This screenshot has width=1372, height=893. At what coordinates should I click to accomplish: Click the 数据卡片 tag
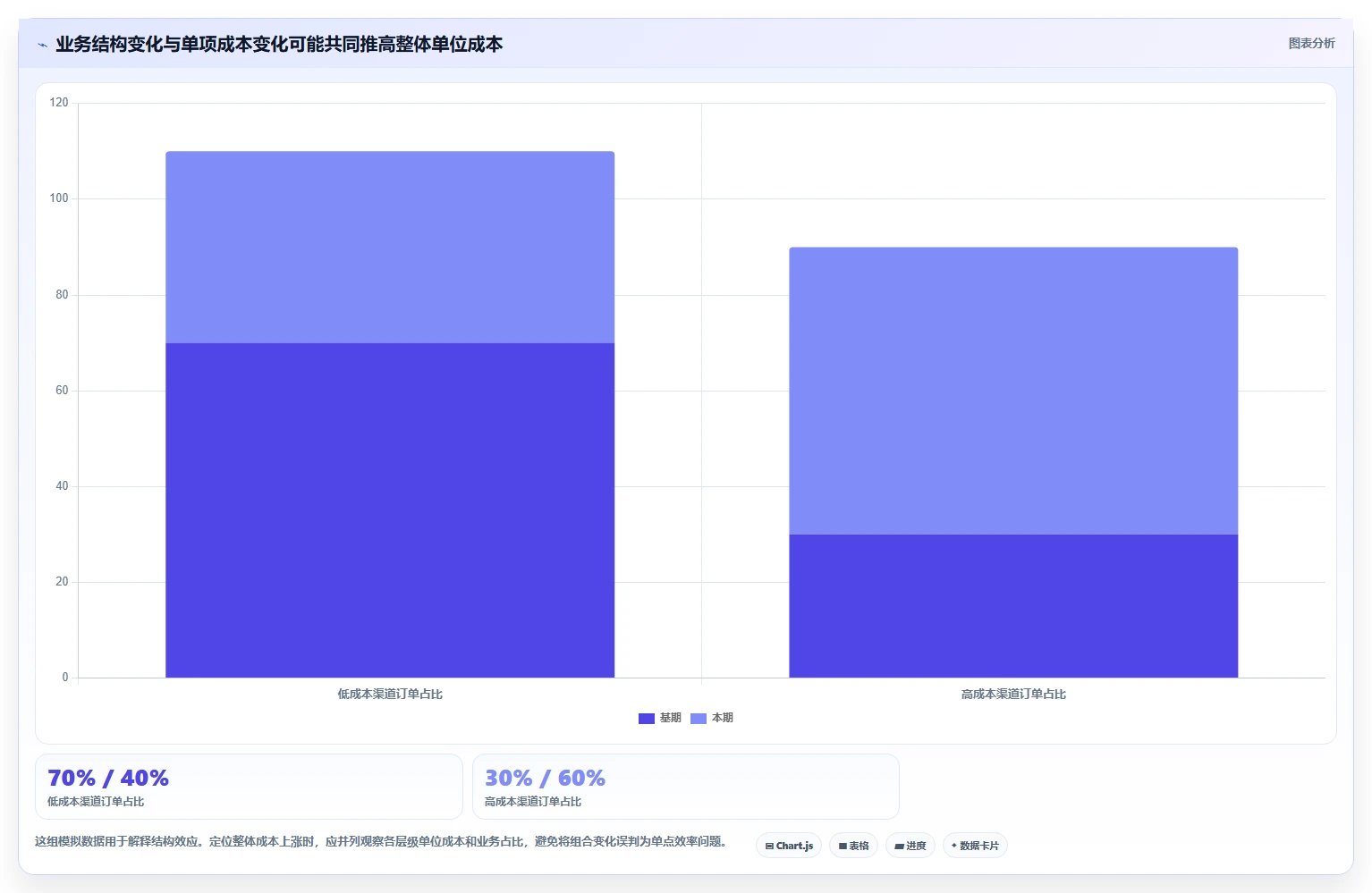[975, 846]
